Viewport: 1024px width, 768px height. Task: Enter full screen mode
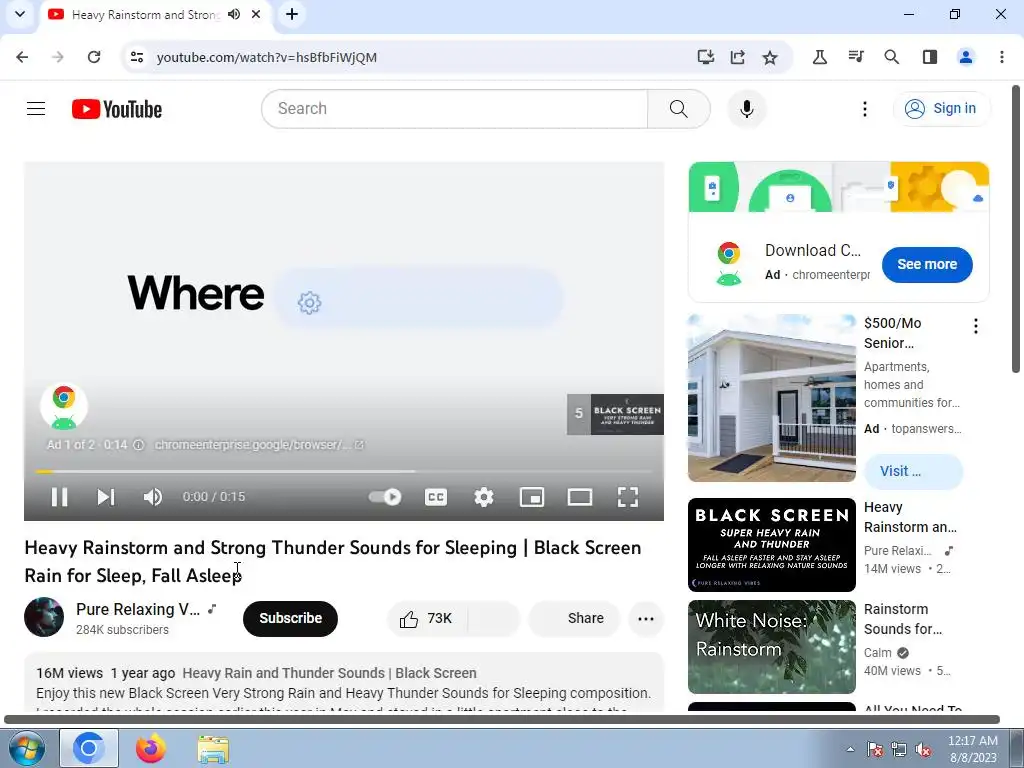[x=628, y=497]
